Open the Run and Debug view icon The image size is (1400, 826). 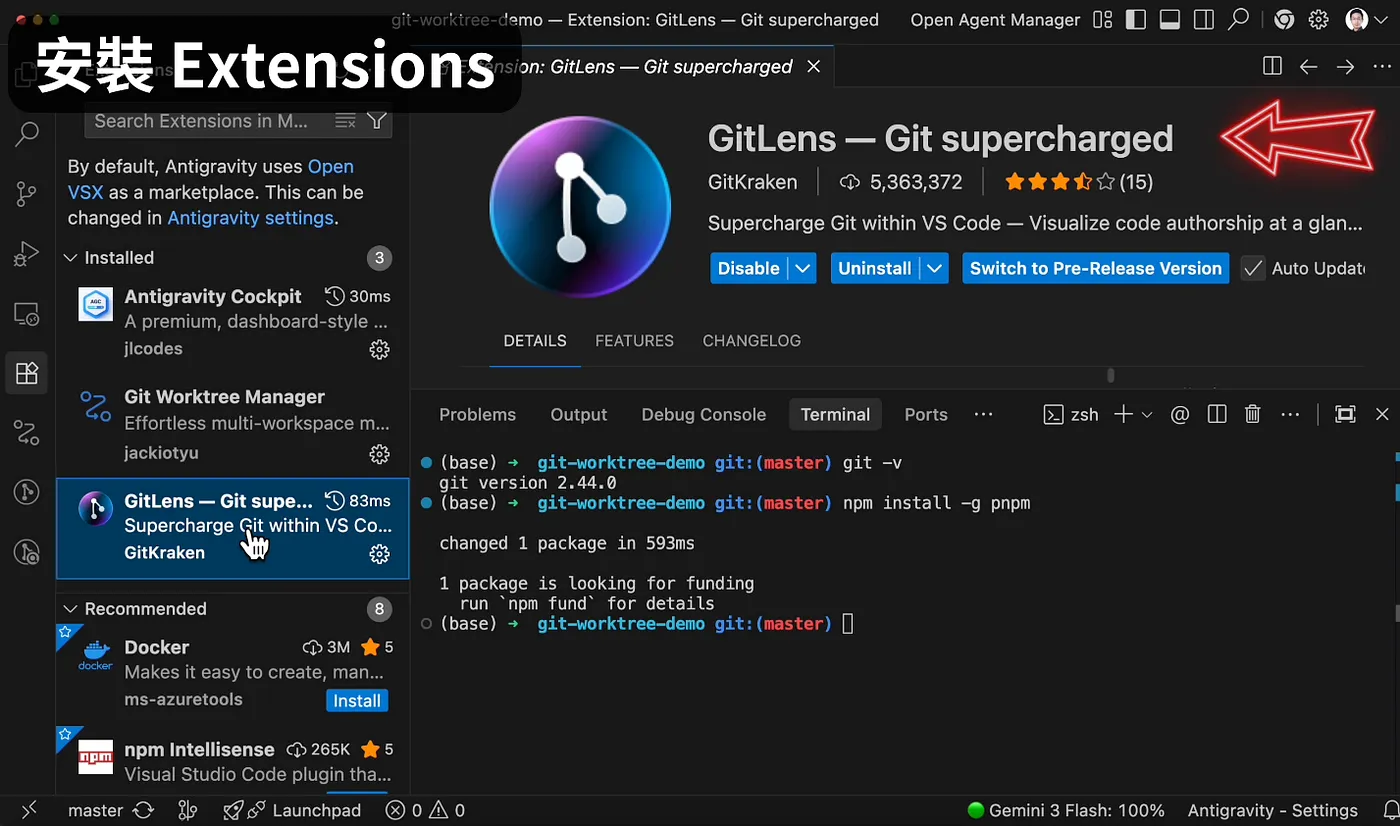point(27,254)
